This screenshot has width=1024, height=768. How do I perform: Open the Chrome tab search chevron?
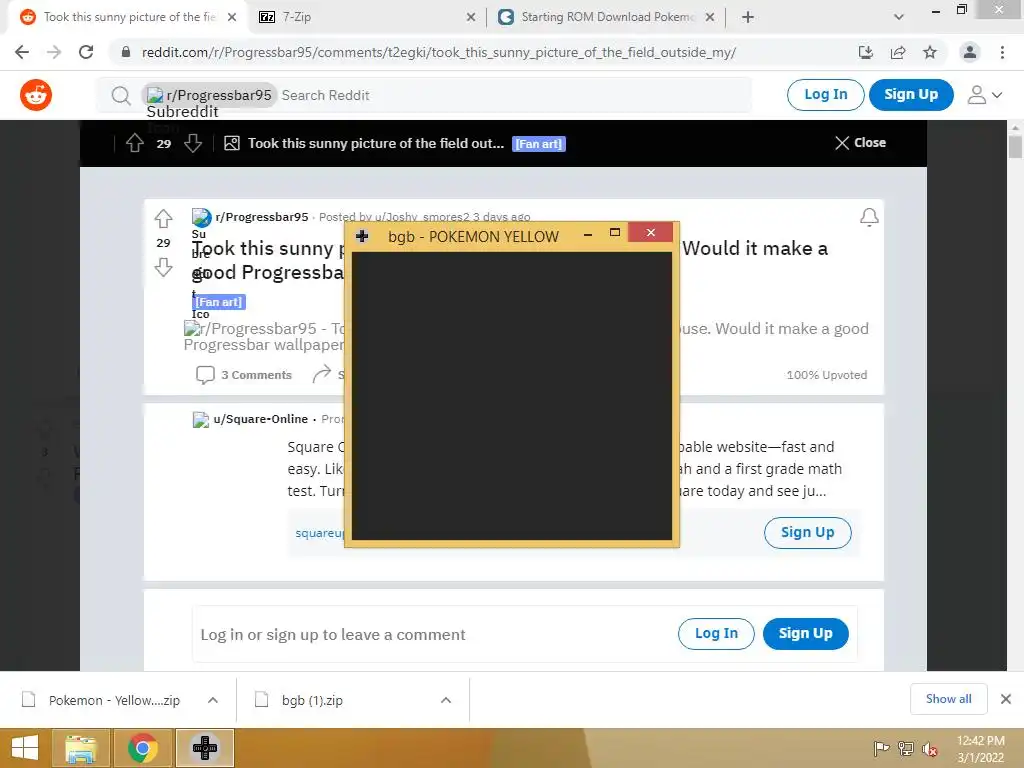(899, 17)
